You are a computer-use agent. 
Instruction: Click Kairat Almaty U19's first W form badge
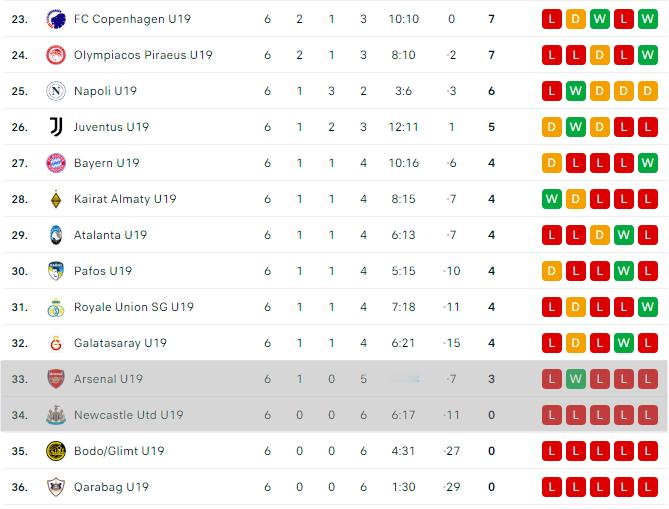pyautogui.click(x=552, y=199)
